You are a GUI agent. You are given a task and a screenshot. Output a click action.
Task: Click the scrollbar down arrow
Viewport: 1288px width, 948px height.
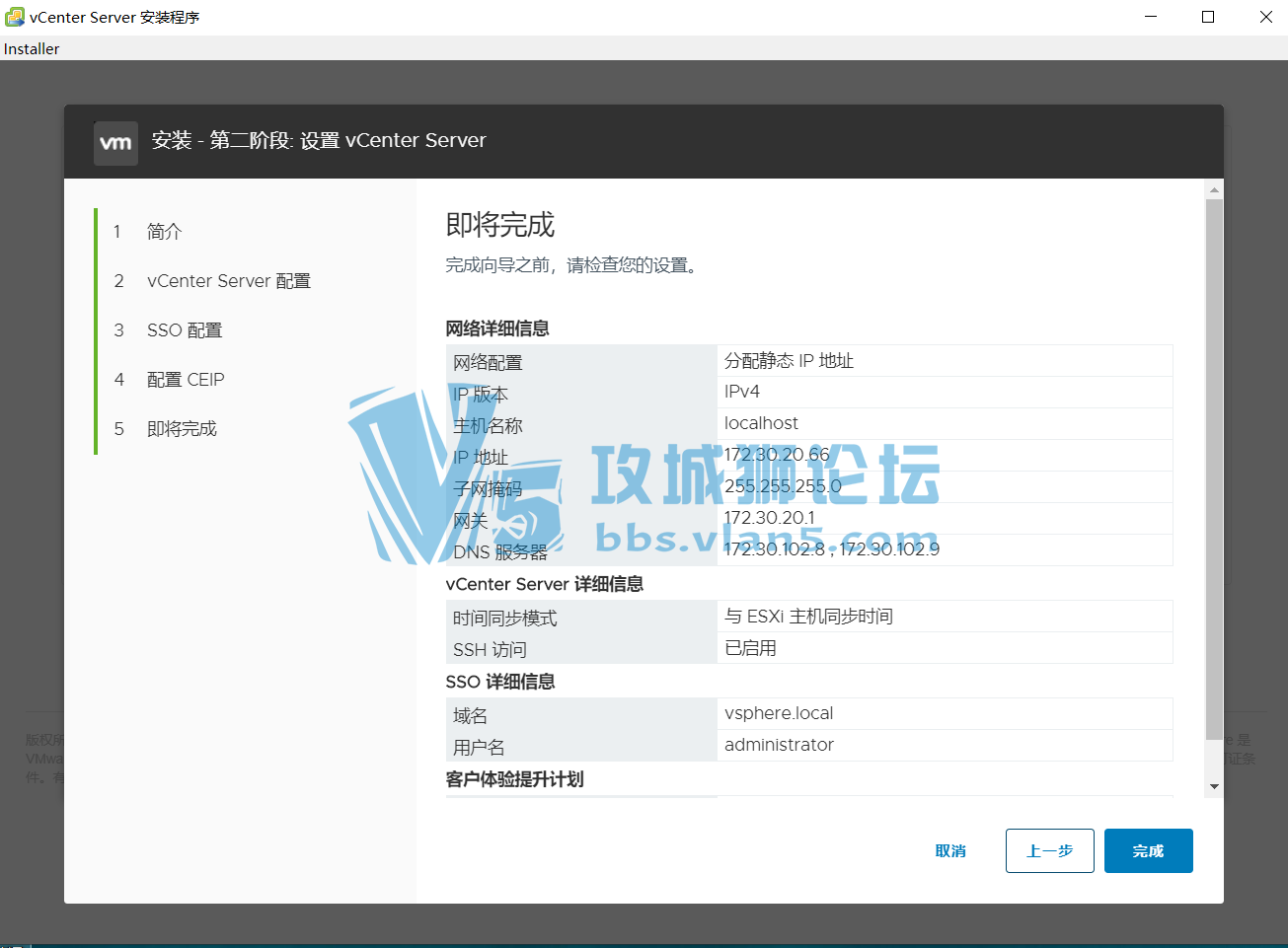pos(1214,784)
